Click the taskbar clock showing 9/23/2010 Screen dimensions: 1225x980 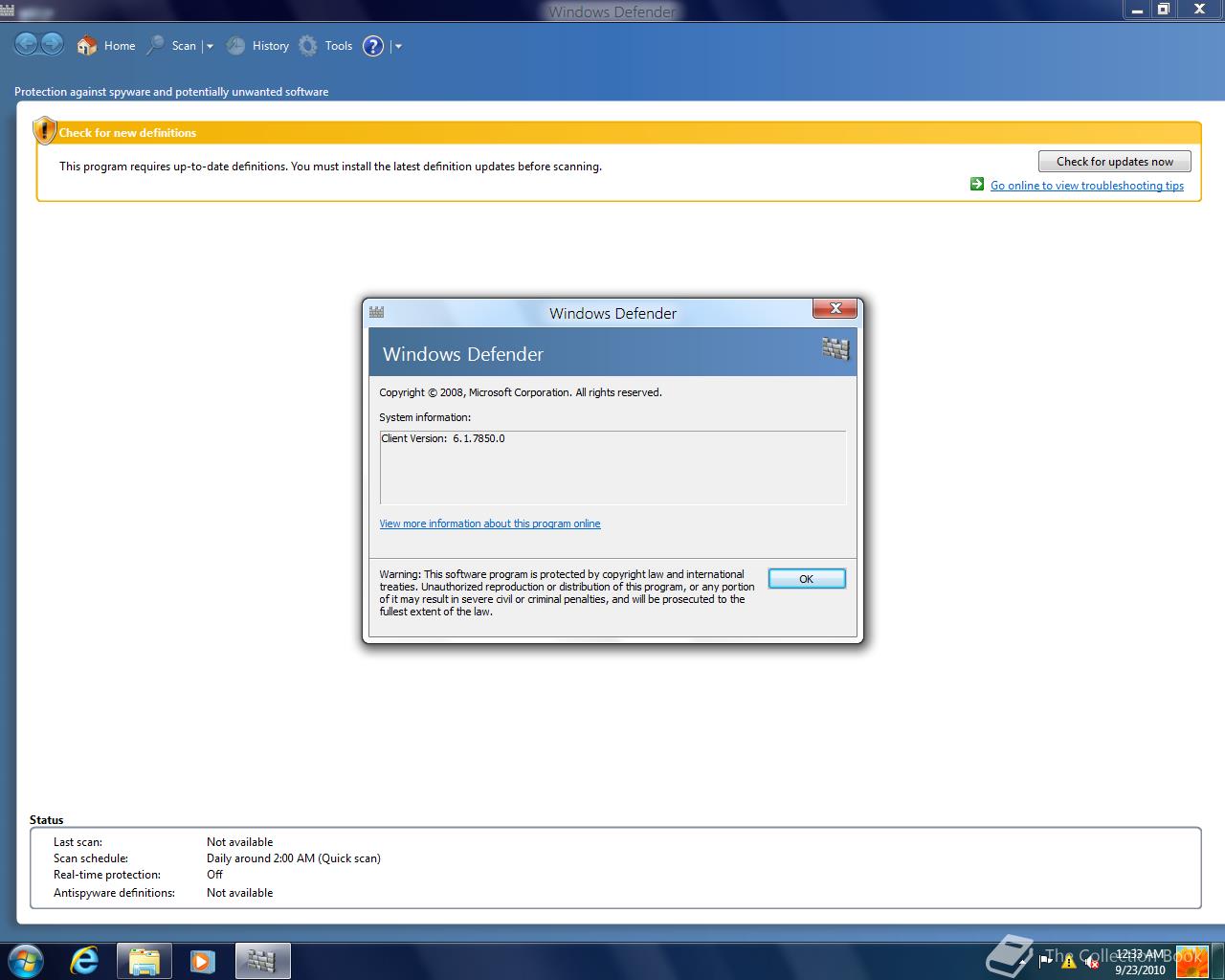coord(1140,962)
